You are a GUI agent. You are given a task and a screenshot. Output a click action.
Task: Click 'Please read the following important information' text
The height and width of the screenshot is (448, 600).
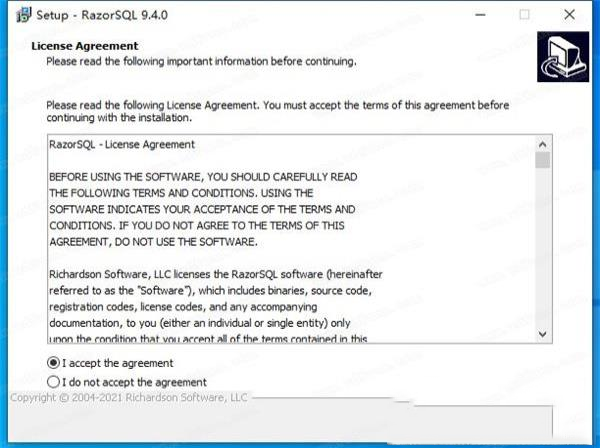[x=201, y=61]
